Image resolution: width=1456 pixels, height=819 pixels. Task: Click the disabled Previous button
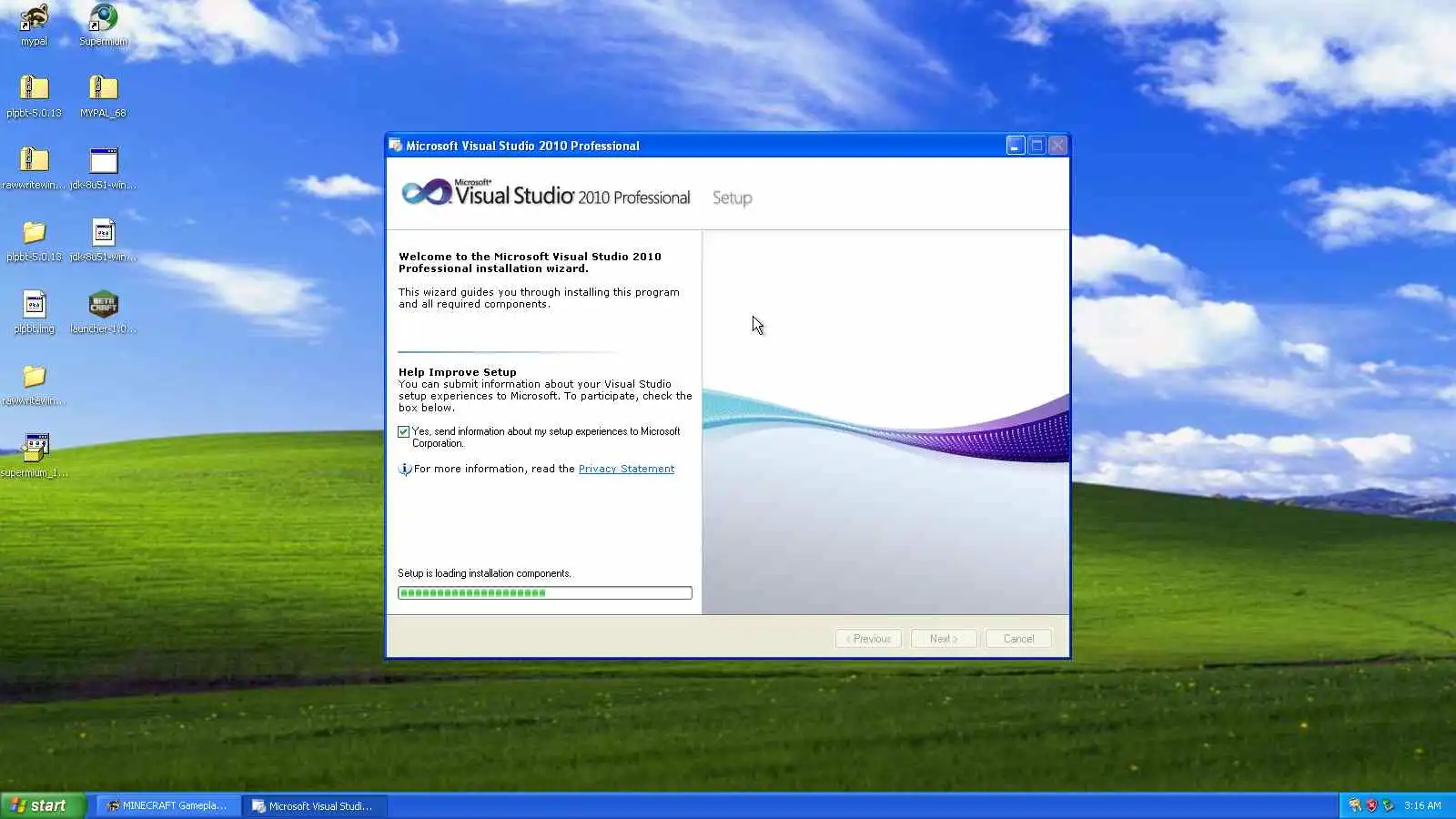pyautogui.click(x=868, y=639)
